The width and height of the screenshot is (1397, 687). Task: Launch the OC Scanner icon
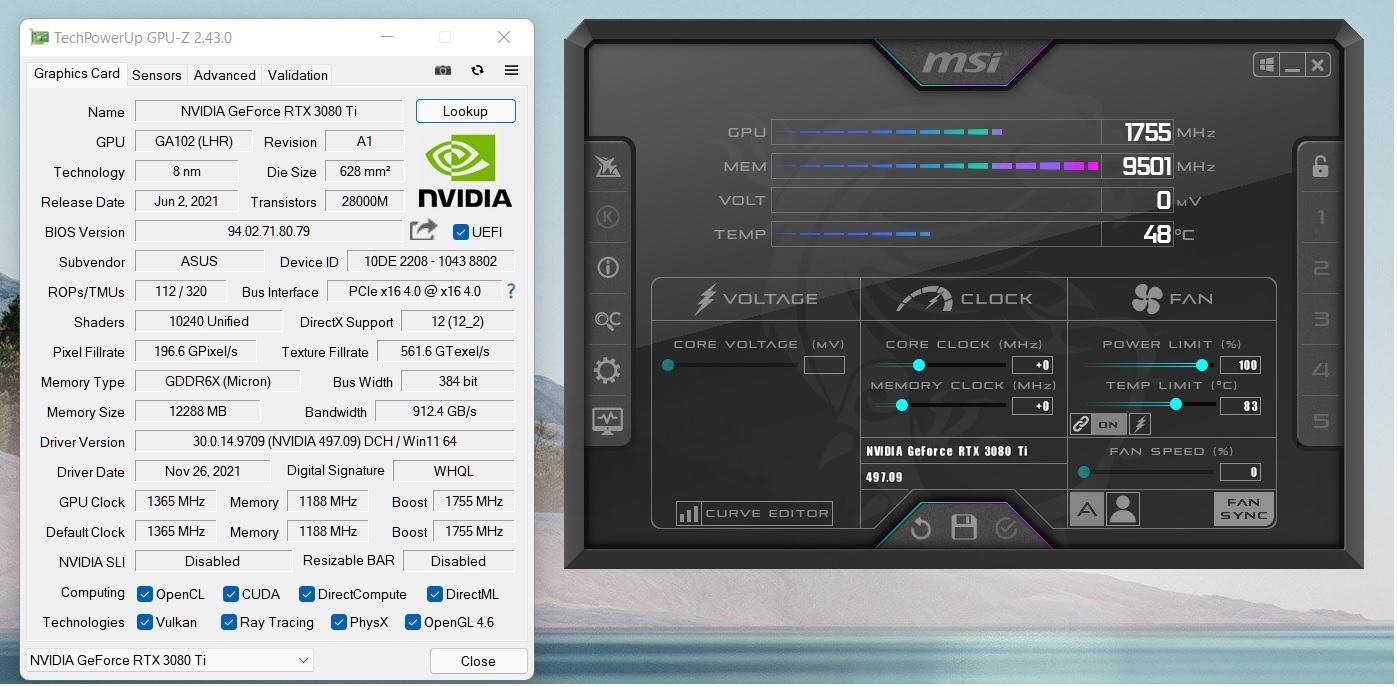pos(607,320)
